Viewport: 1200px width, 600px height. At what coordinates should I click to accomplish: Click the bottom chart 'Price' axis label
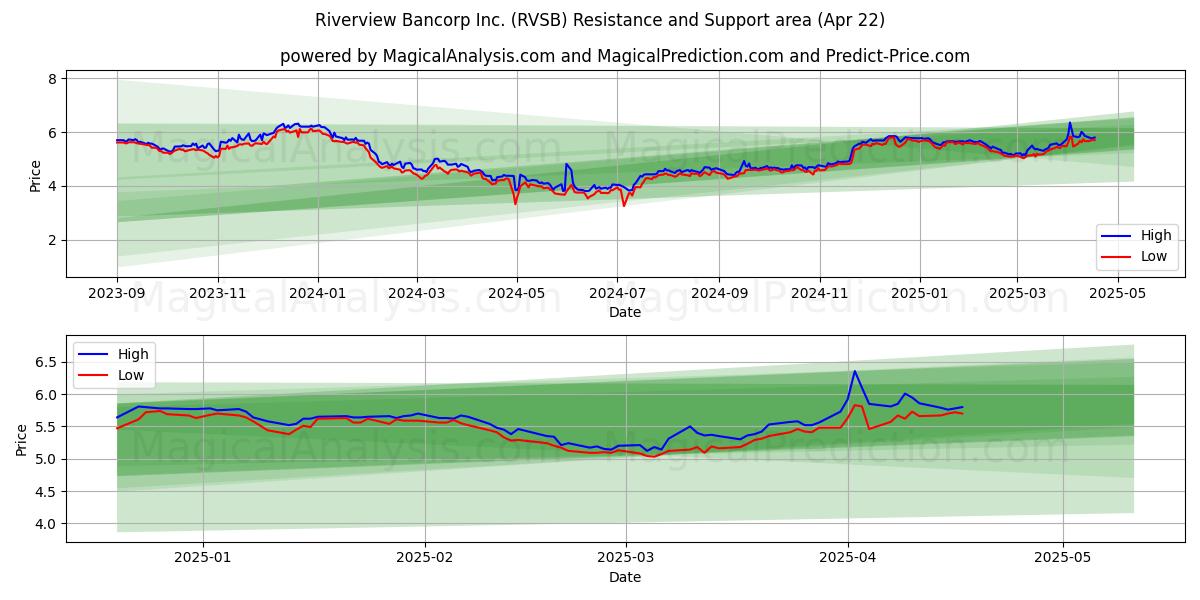click(x=22, y=439)
